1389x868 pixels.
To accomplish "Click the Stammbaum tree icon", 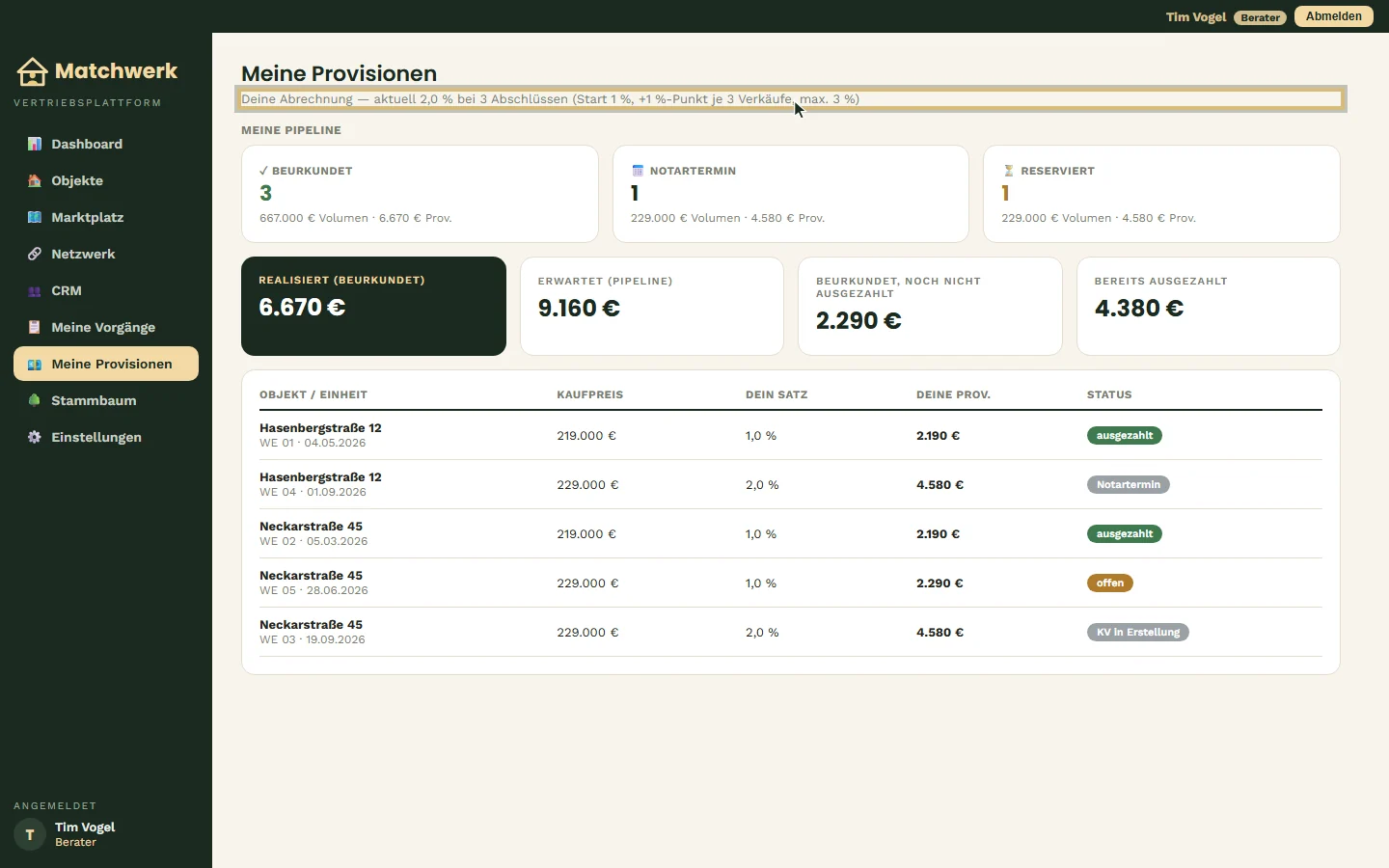I will pos(35,400).
